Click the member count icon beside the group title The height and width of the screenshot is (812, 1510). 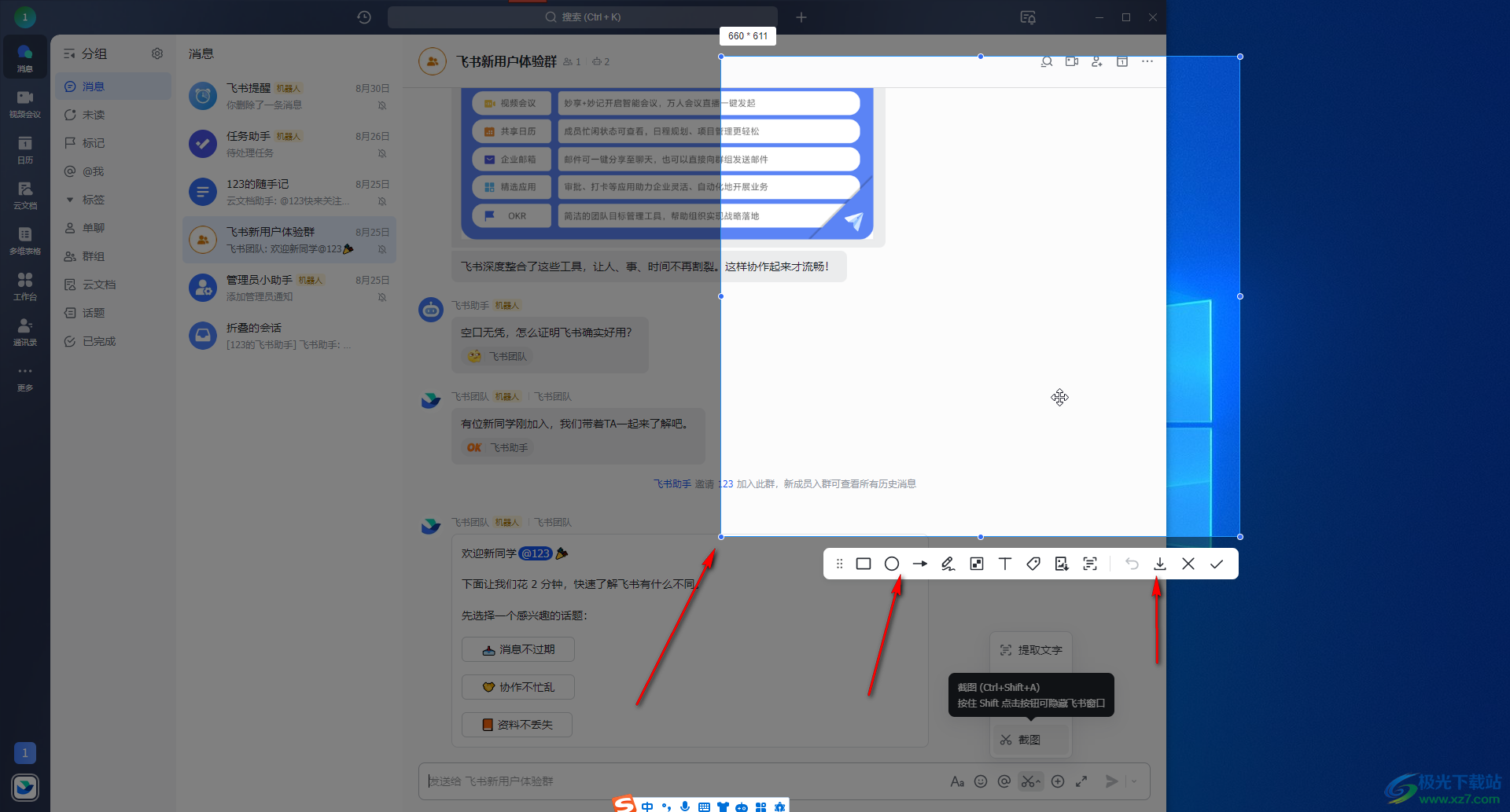pos(572,61)
